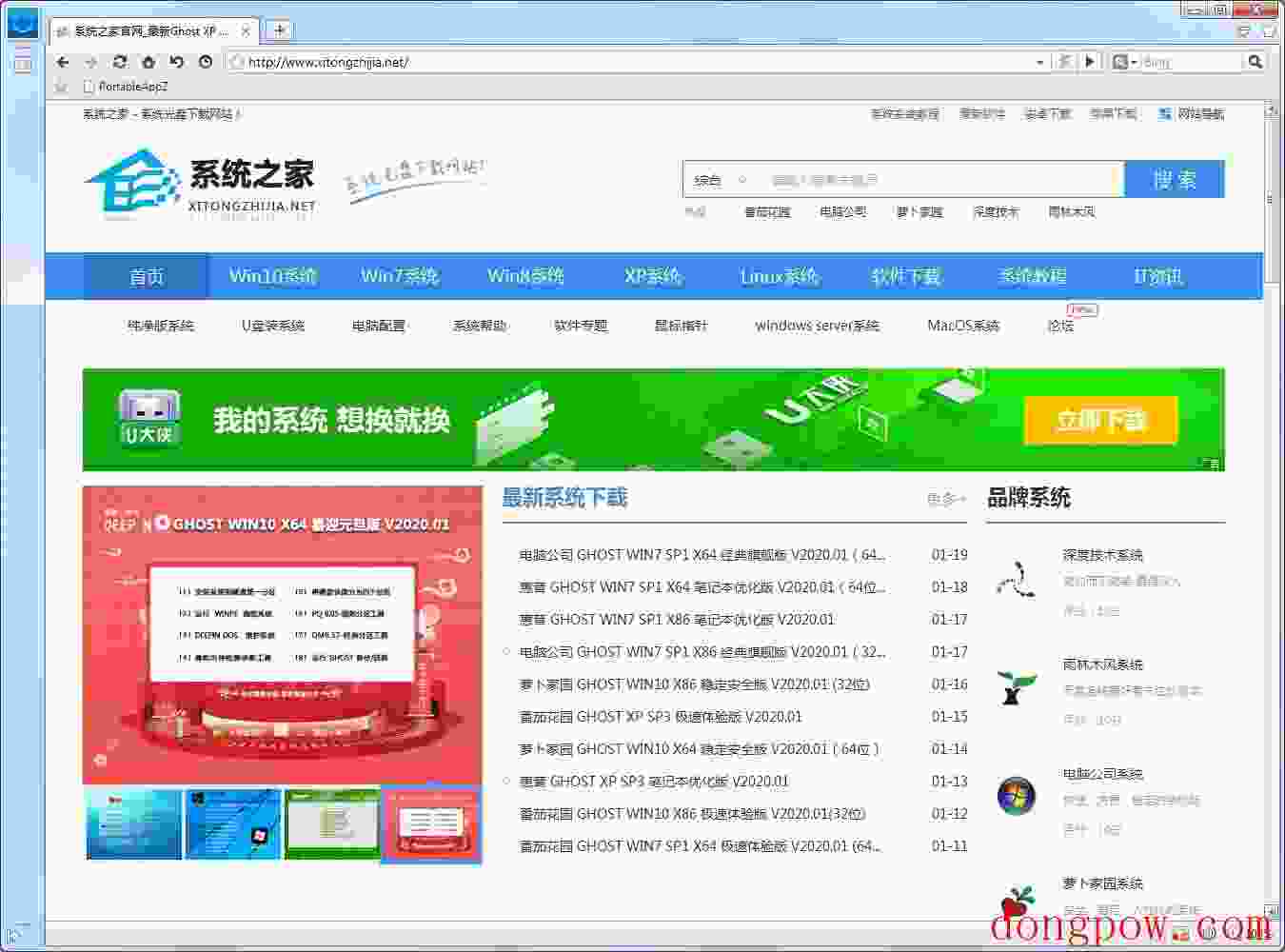The width and height of the screenshot is (1285, 952).
Task: Click the go/play arrow next to address bar
Action: pyautogui.click(x=1091, y=62)
